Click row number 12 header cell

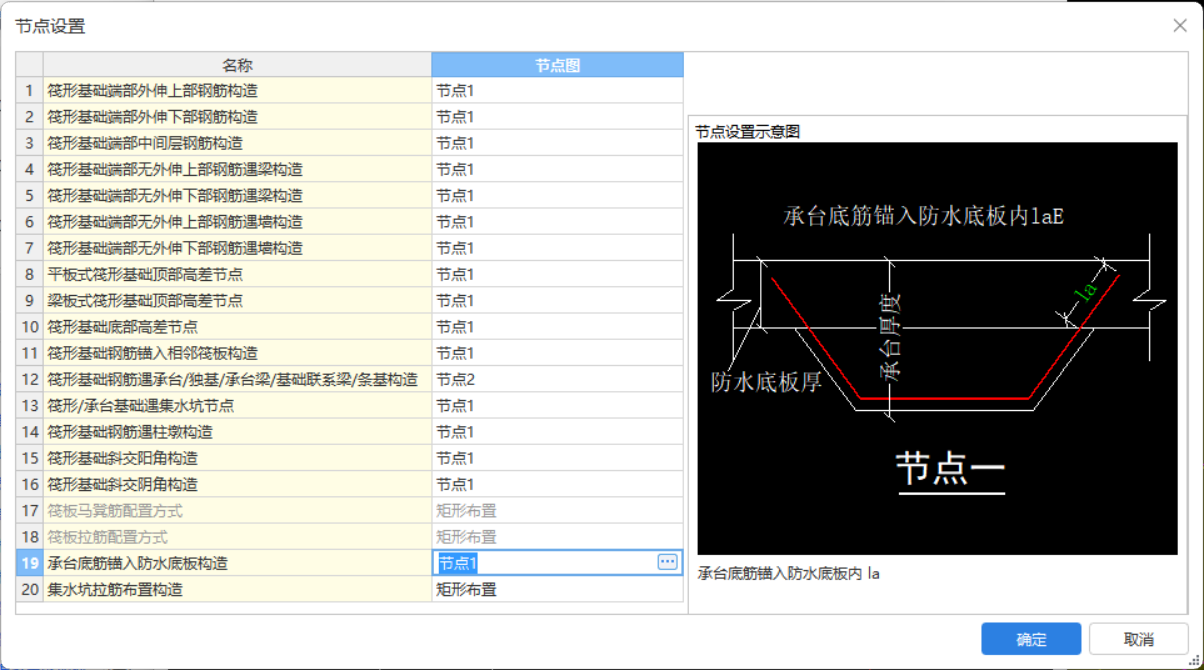[29, 379]
